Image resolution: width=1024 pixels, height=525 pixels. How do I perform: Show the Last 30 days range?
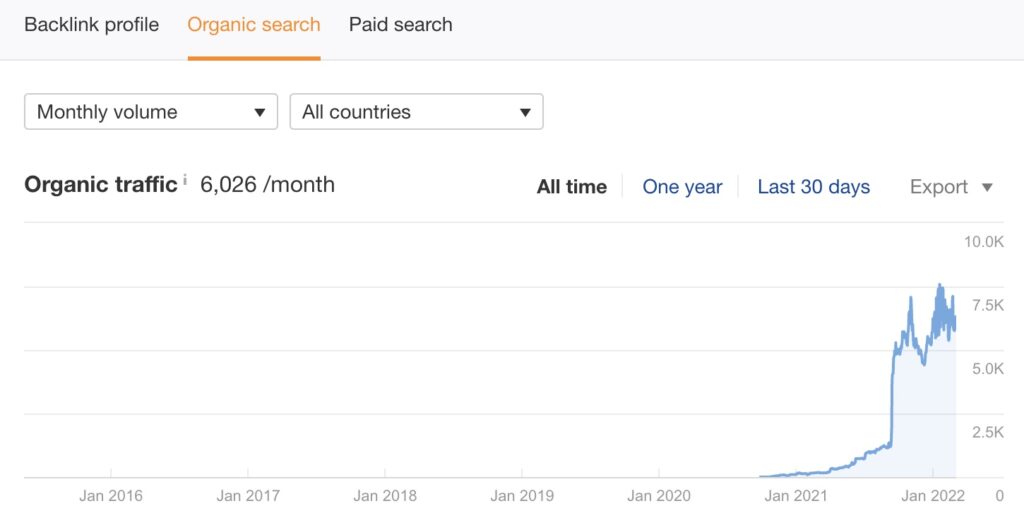coord(813,187)
